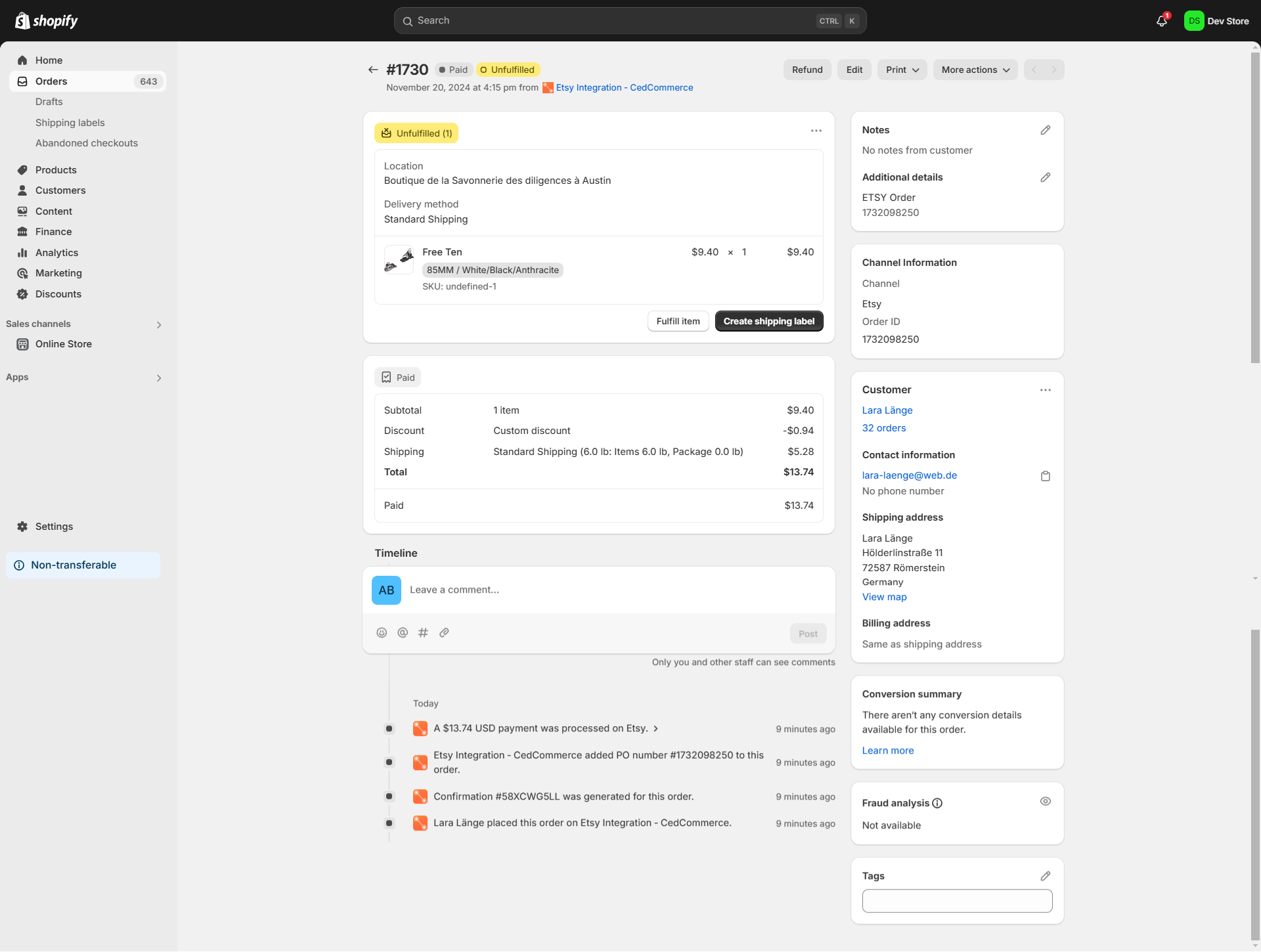The height and width of the screenshot is (952, 1261).
Task: Click the Fraud analysis info icon
Action: 937,803
